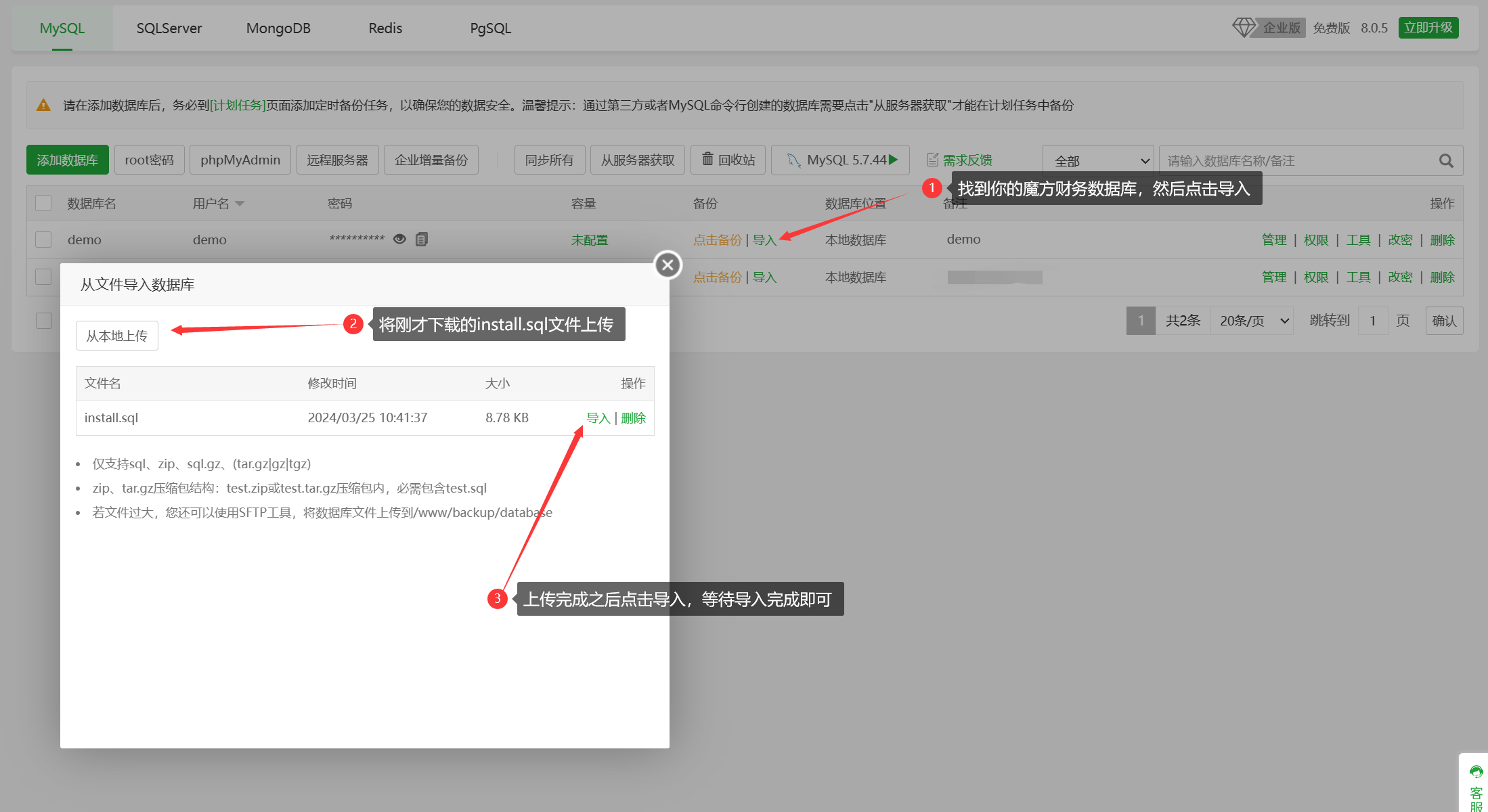Click the enterprise diamond icon

[x=1244, y=28]
